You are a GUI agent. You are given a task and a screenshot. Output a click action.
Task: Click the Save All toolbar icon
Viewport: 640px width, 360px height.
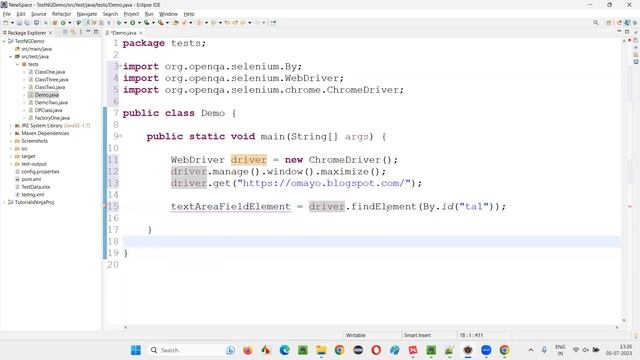27,23
